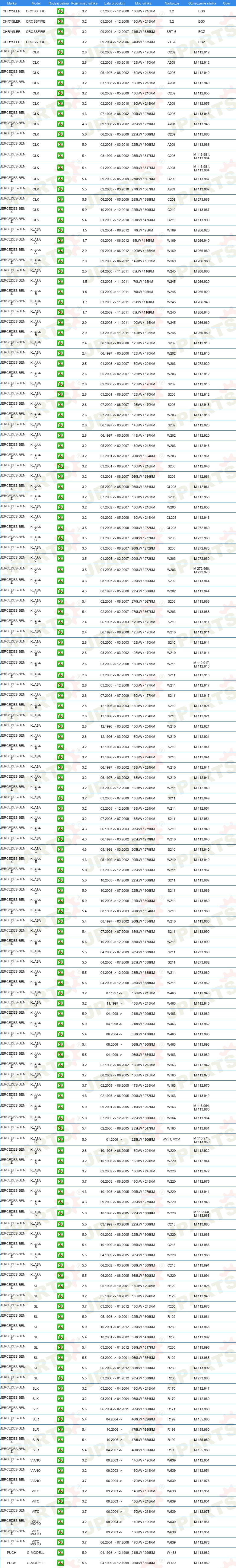This screenshot has height=1568, width=236.
Task: Click the "M 112.922" engine code cell
Action: click(x=202, y=1150)
